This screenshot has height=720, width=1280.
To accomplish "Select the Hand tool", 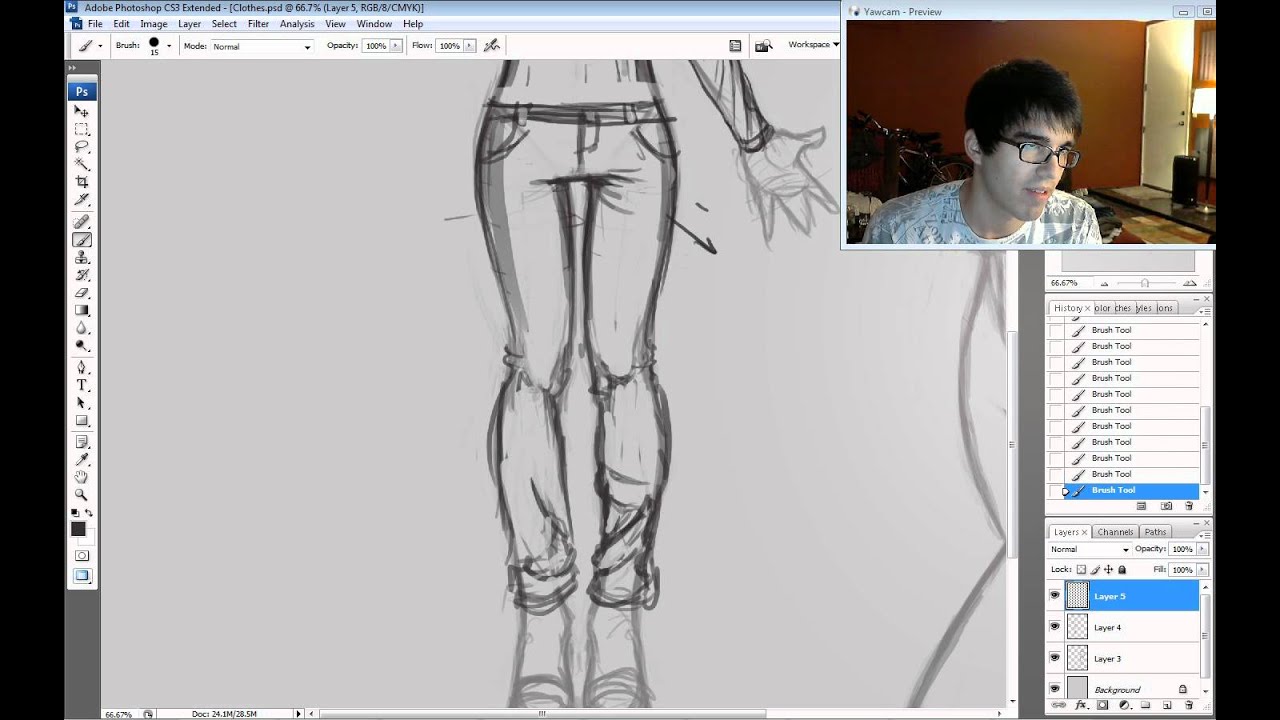I will pyautogui.click(x=82, y=477).
